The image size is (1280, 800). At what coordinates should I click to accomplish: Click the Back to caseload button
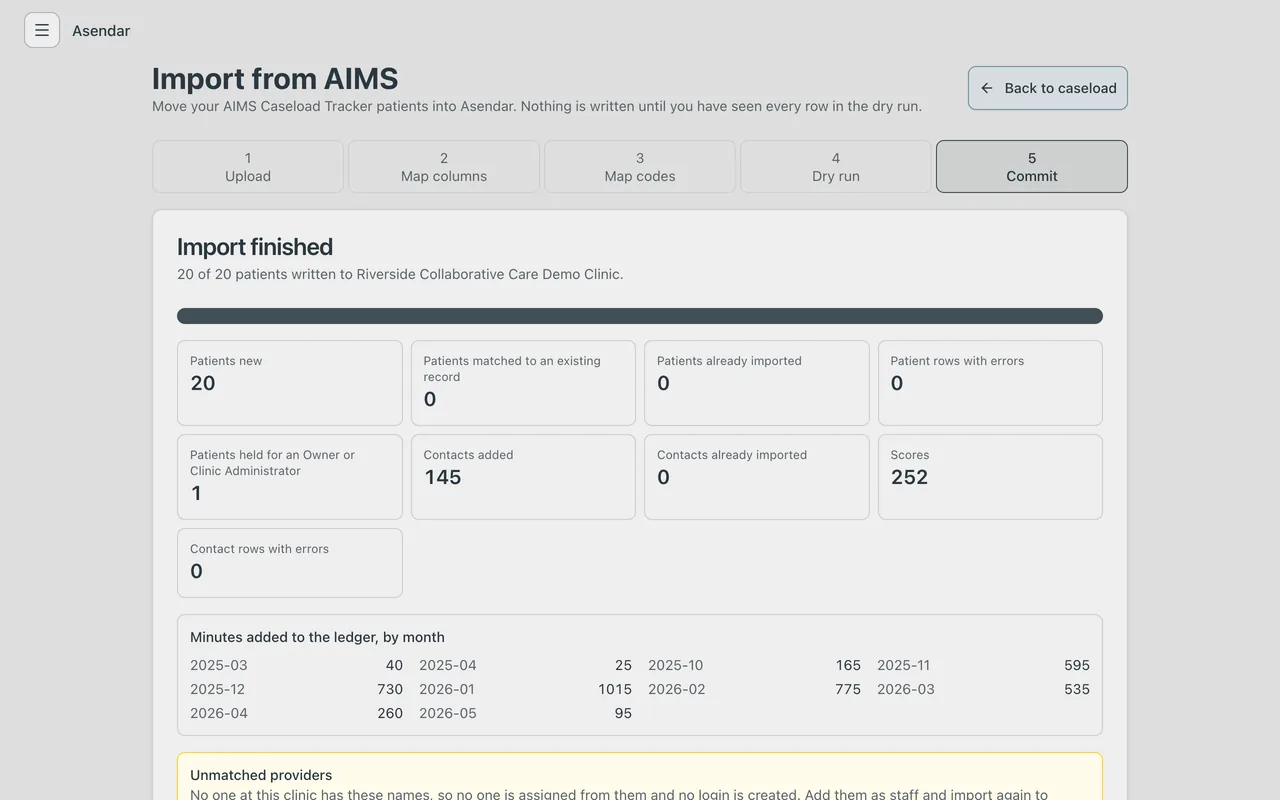tap(1047, 88)
